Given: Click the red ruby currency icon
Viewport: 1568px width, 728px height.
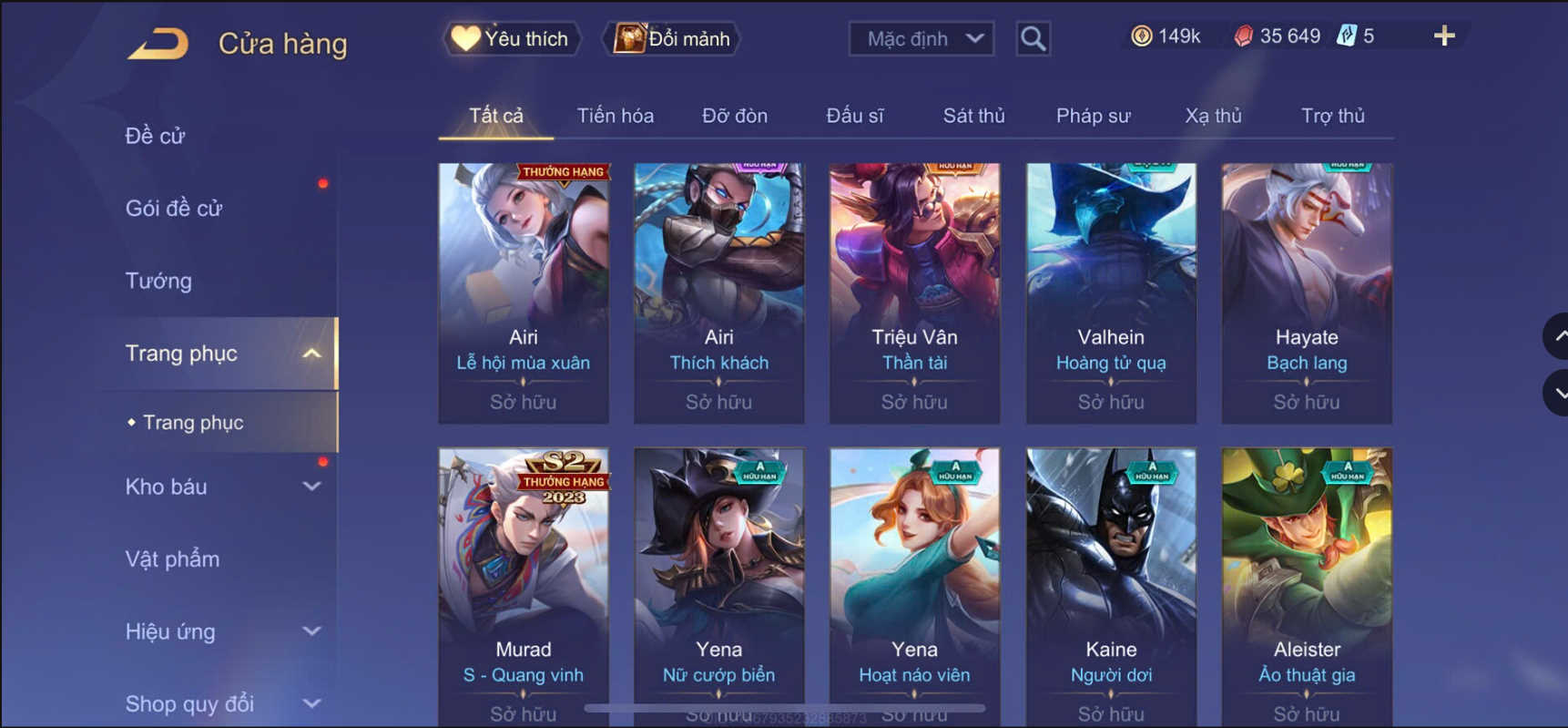Looking at the screenshot, I should click(1243, 36).
